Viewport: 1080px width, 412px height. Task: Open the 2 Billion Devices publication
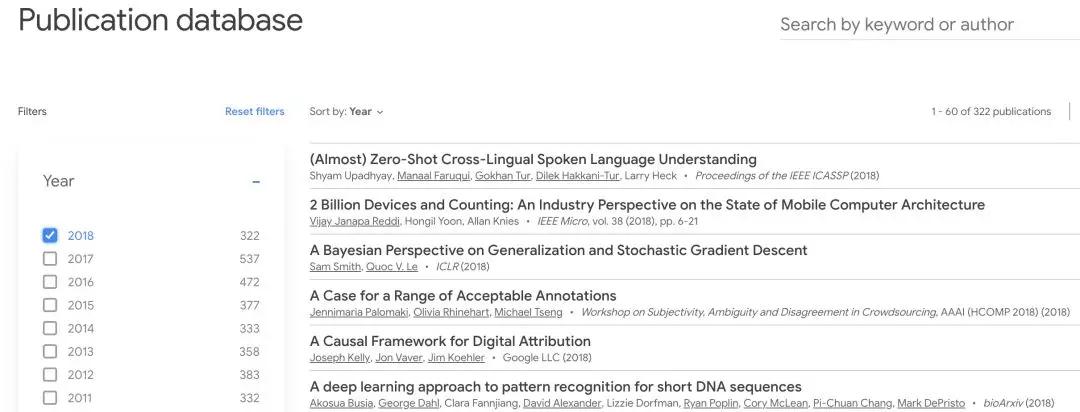tap(647, 205)
